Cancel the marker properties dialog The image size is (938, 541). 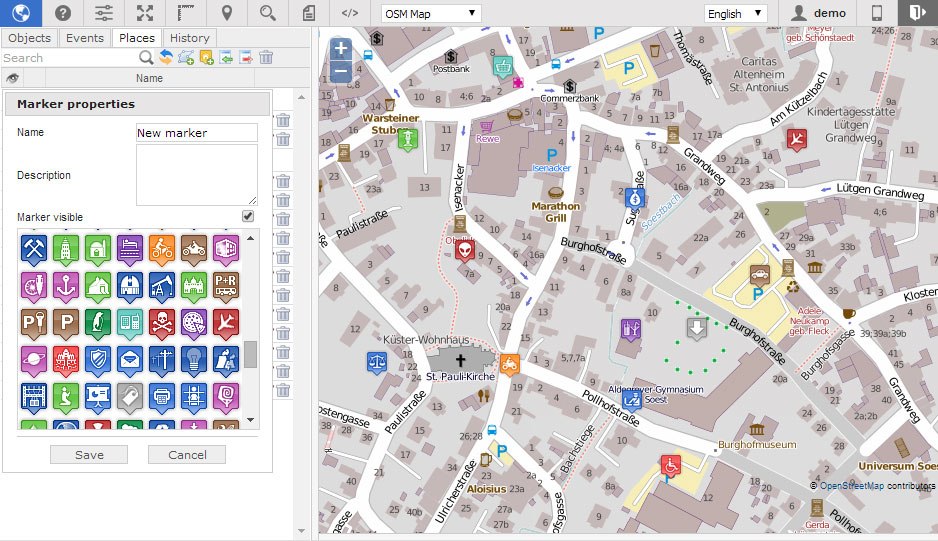point(186,455)
